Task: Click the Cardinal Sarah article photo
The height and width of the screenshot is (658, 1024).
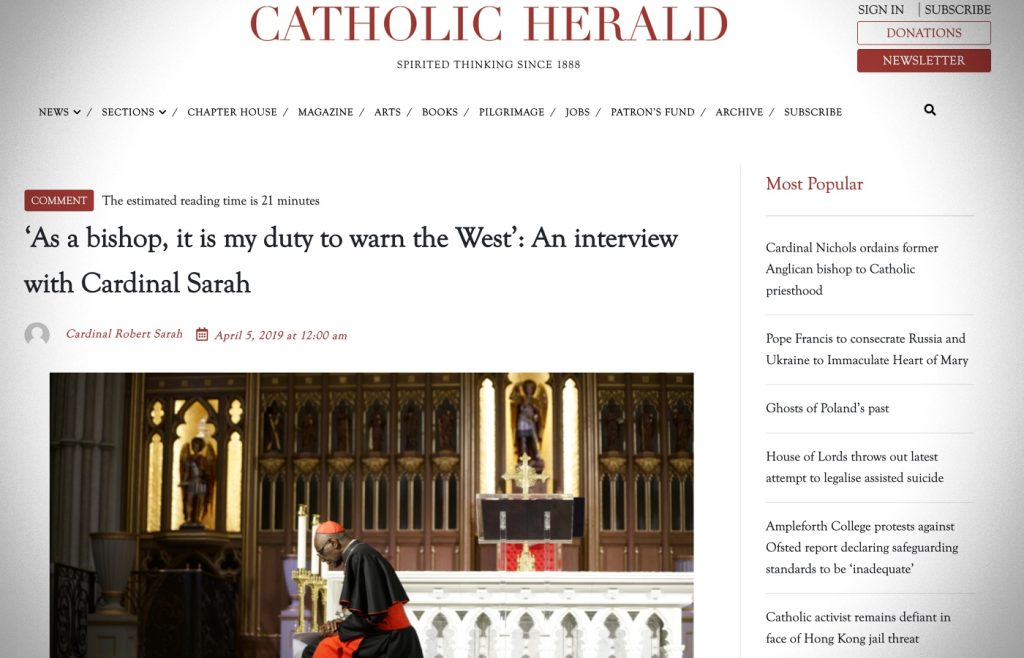Action: 372,515
